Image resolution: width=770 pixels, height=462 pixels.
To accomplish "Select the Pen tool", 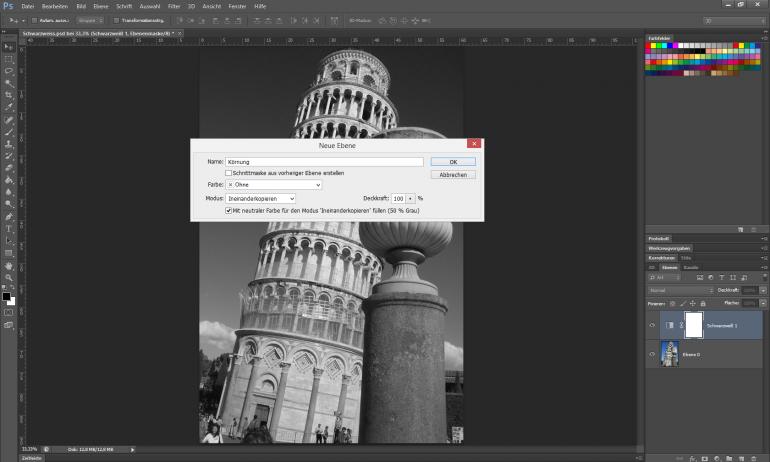I will (9, 217).
